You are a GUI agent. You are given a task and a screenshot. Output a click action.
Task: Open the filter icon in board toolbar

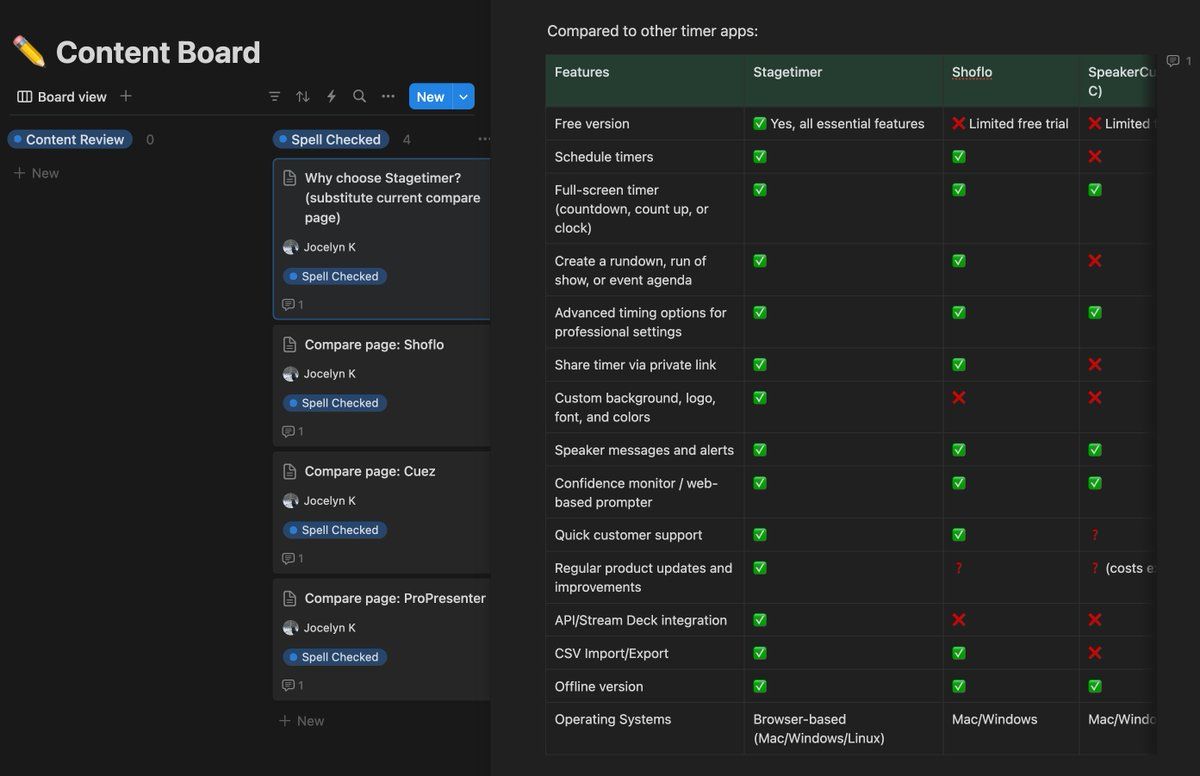click(x=274, y=97)
